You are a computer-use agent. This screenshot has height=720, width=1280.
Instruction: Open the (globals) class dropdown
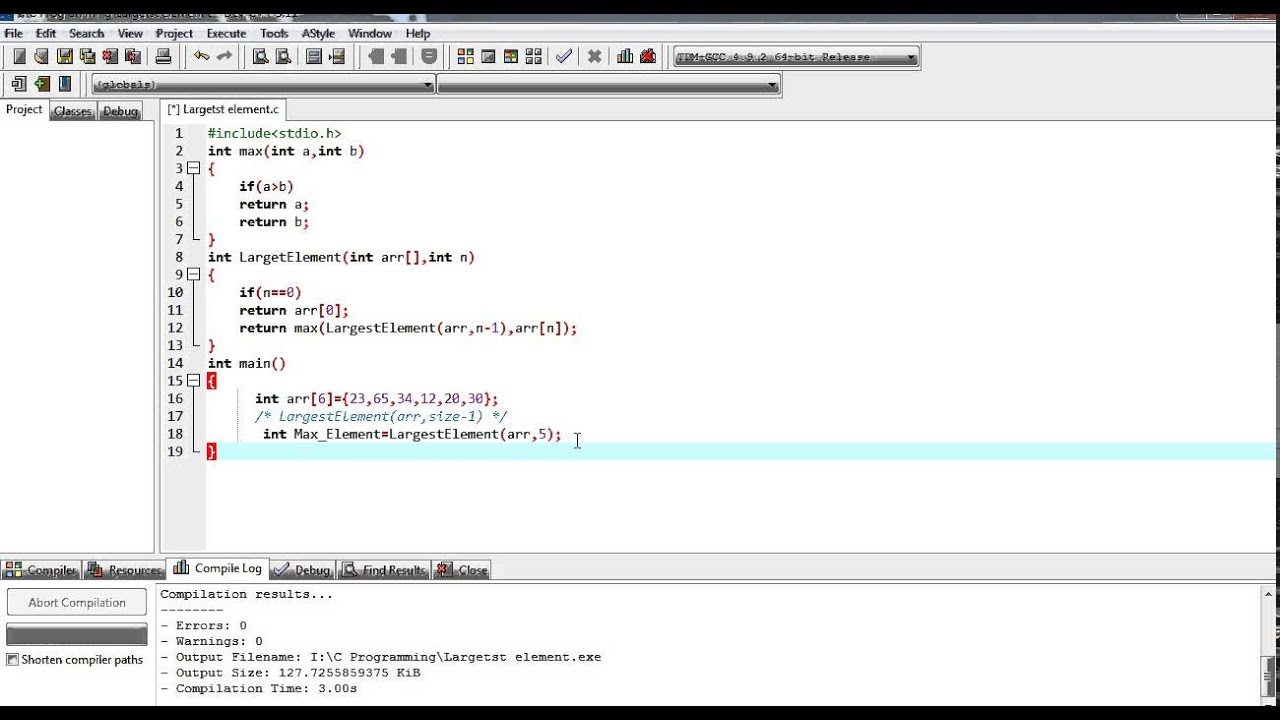(263, 85)
